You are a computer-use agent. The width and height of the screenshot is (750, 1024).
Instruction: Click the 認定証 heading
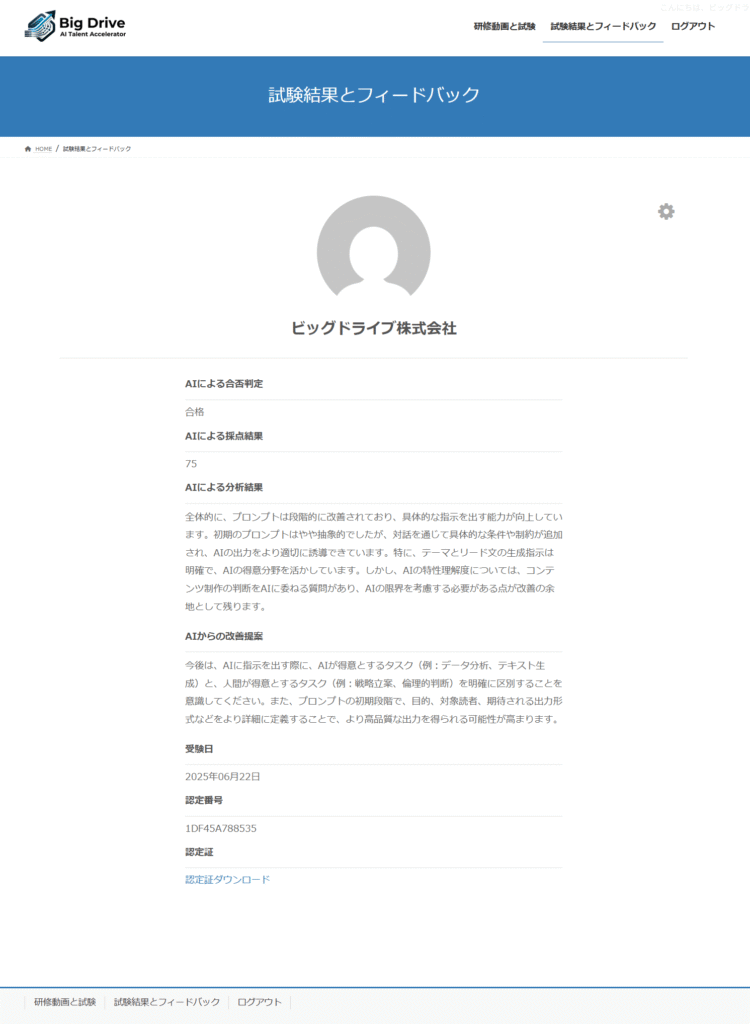click(199, 852)
